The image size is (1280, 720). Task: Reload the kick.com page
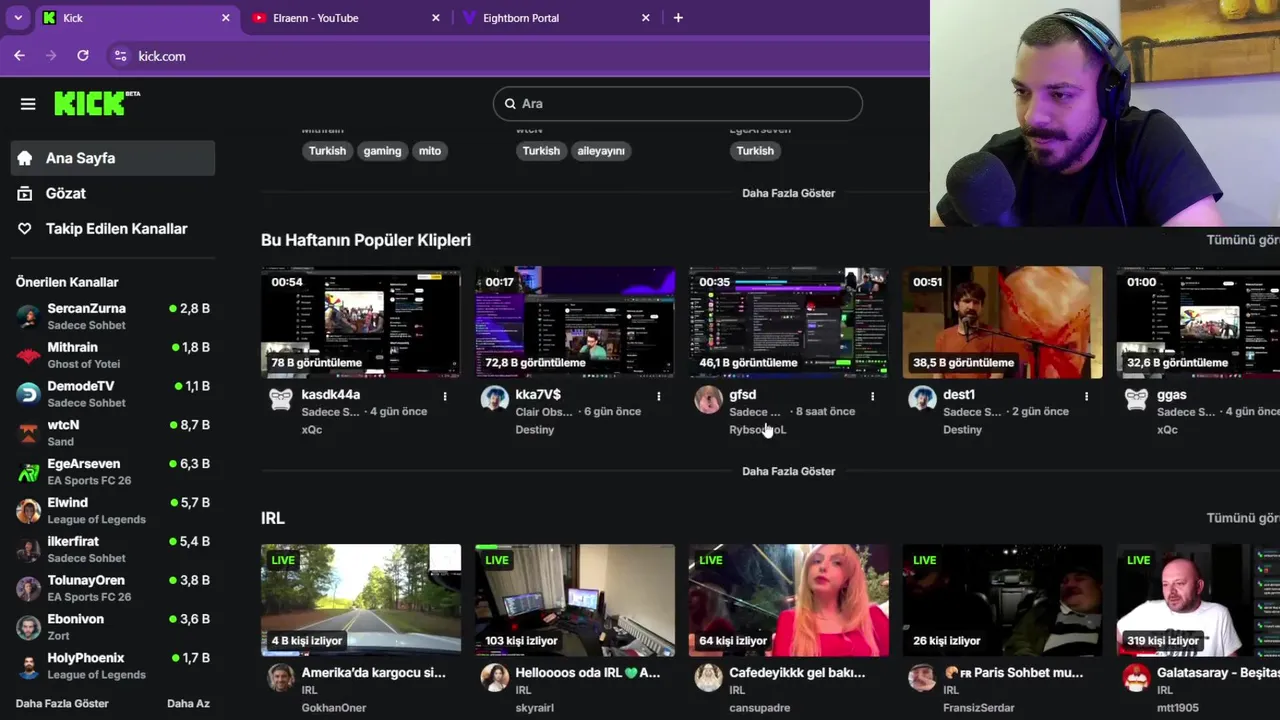83,56
